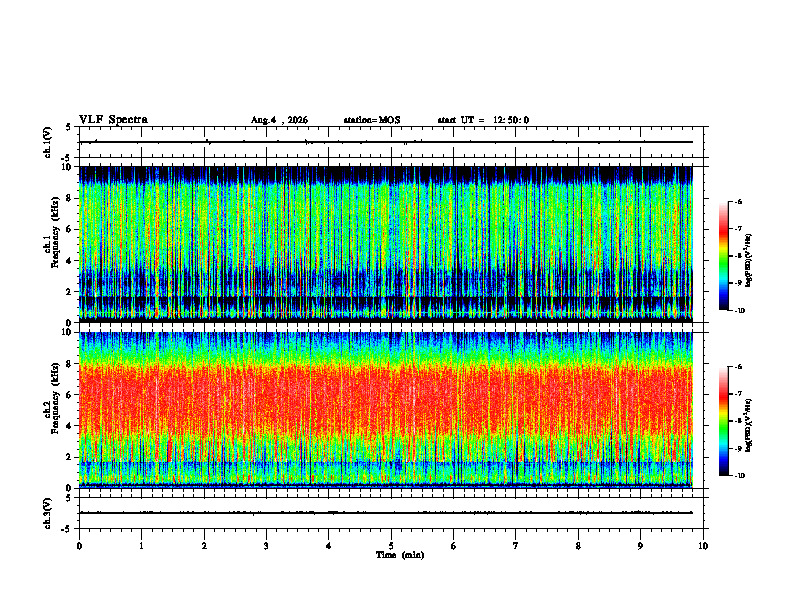
Task: Click the log(PSD) label beside ch.1 colorbar
Action: coord(749,261)
